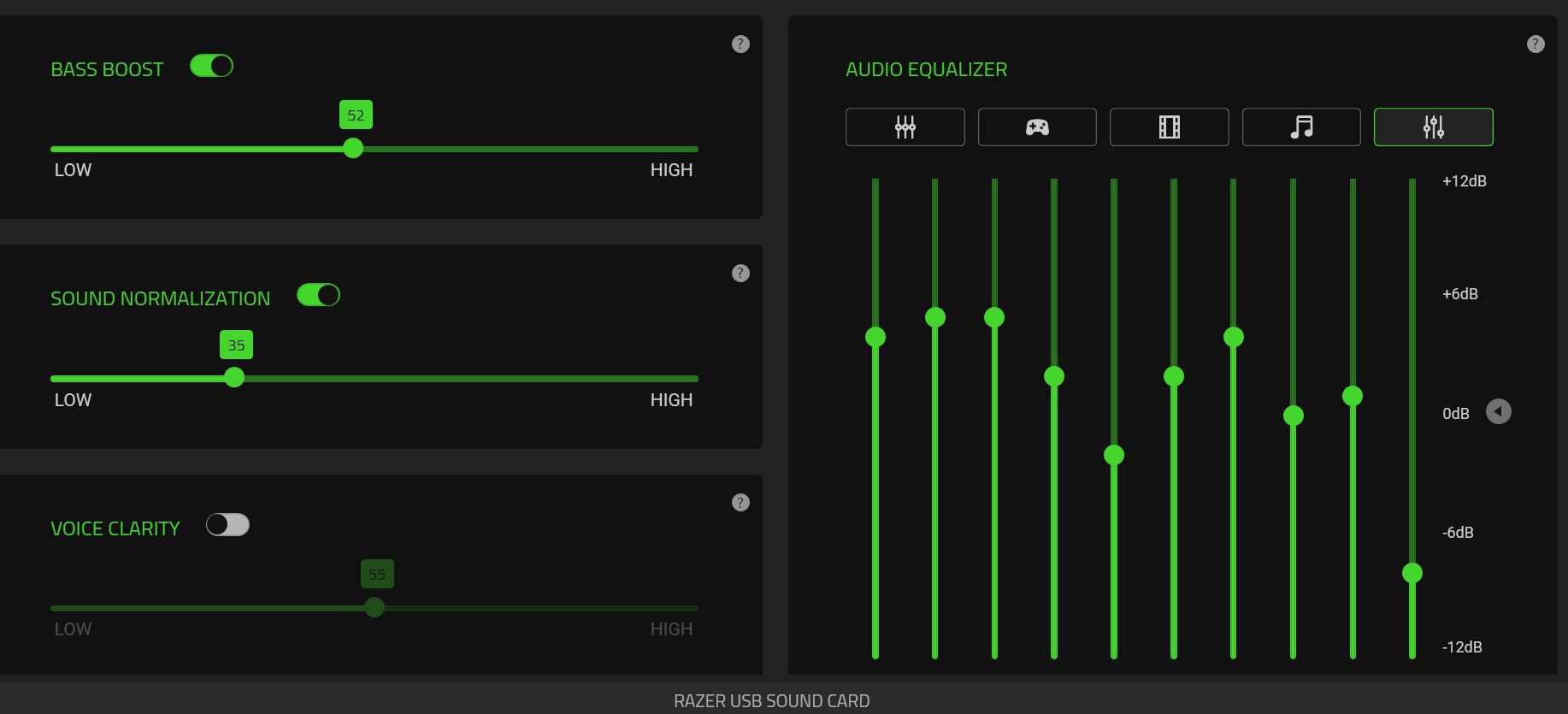Viewport: 1568px width, 714px height.
Task: Click the sixth equalizer band handle
Action: (1174, 376)
